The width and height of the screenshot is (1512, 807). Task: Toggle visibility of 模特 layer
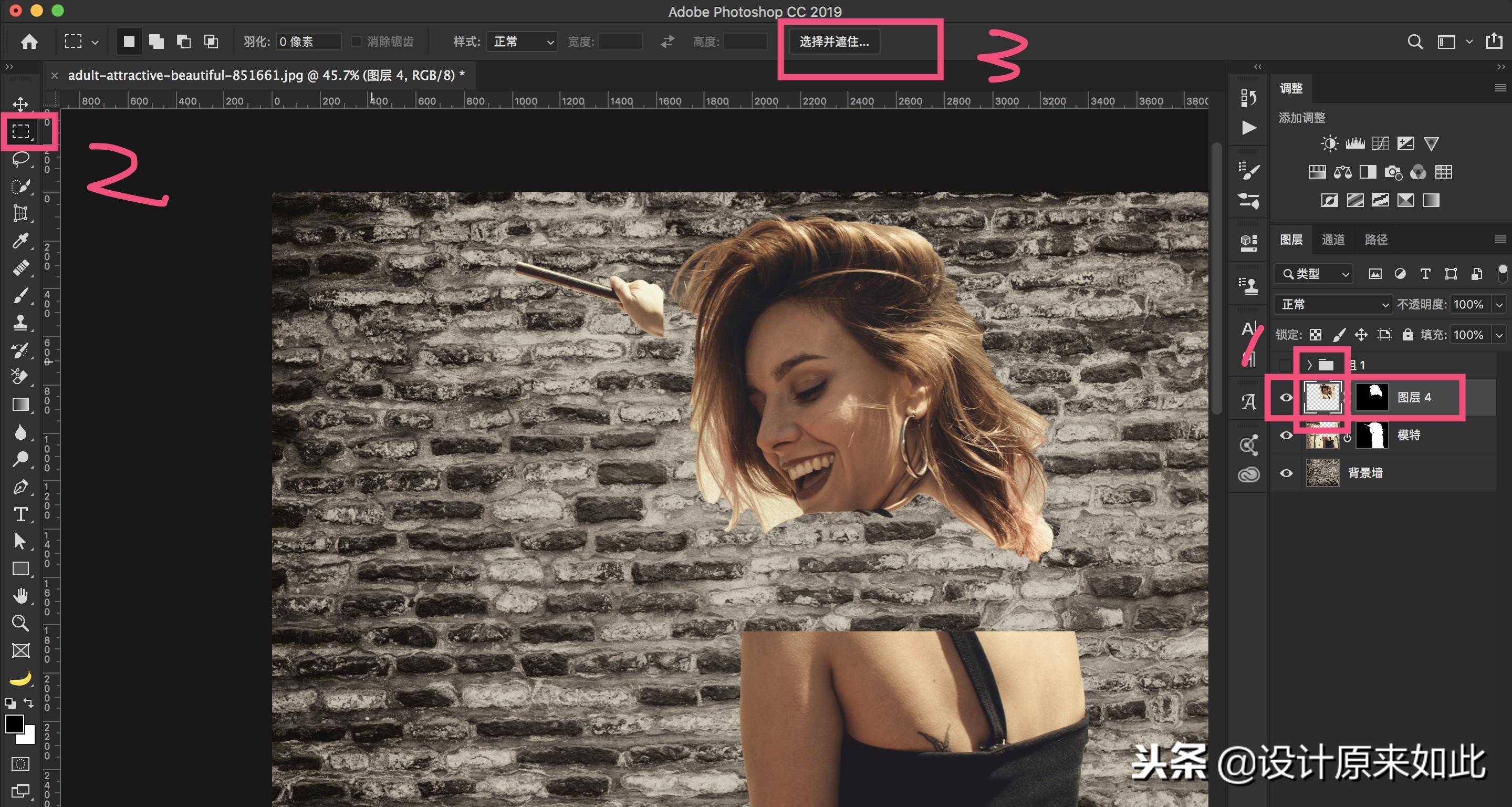1286,435
